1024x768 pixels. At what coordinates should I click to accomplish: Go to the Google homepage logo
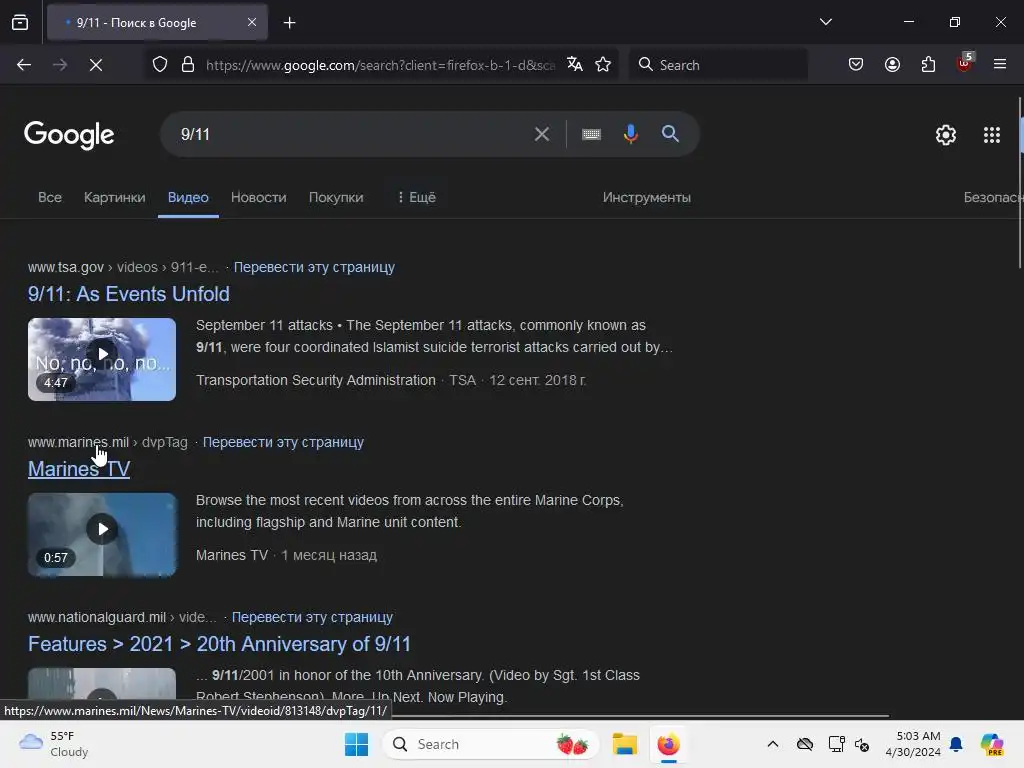[x=69, y=135]
